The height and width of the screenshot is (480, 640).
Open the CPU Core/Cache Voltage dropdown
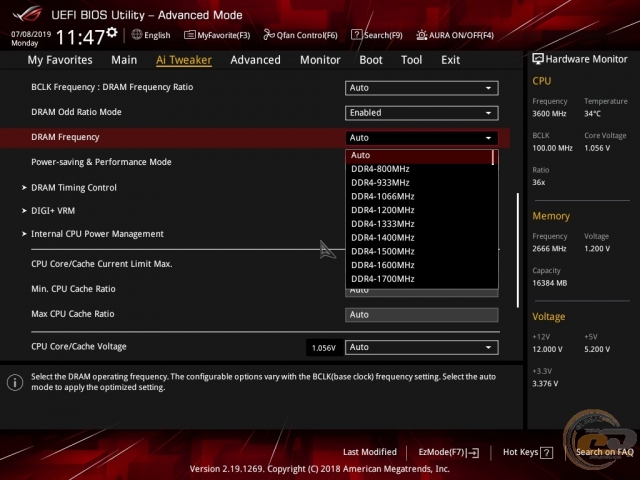422,347
